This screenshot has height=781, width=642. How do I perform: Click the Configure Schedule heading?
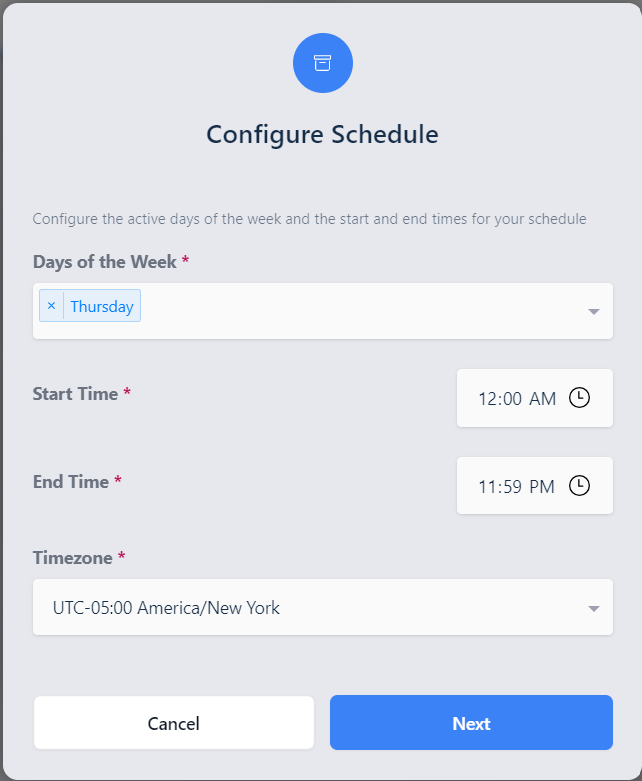(322, 134)
